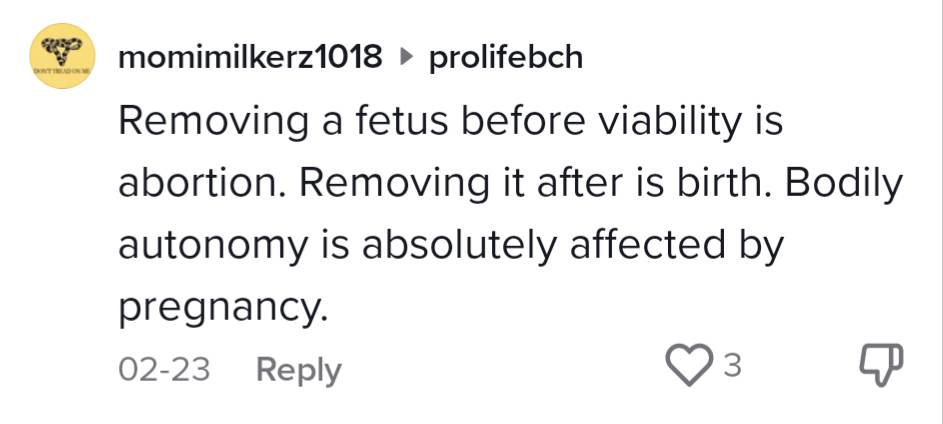Reply to this comment
Image resolution: width=943 pixels, height=424 pixels.
tap(298, 369)
